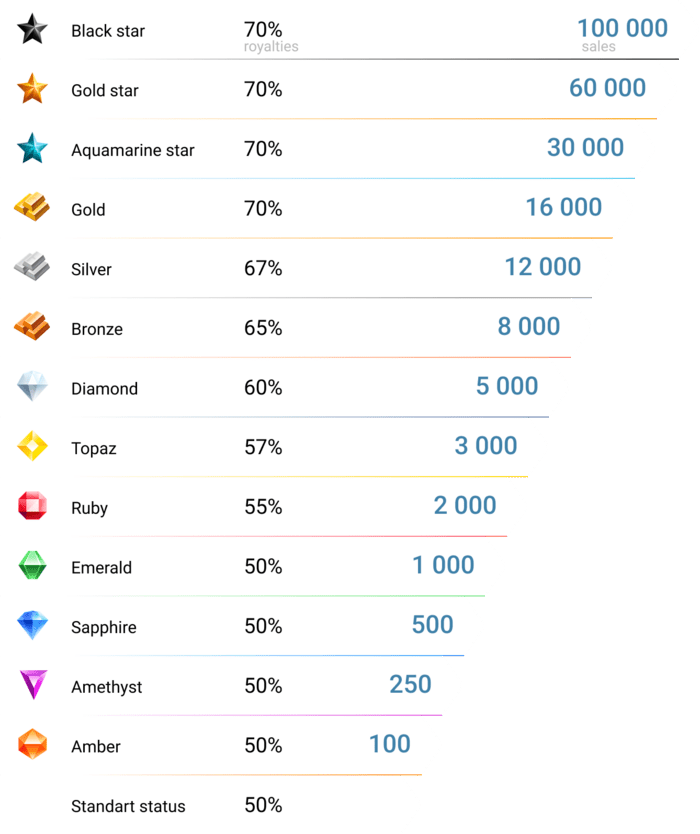Select the yellow Topaz gem icon

click(x=32, y=447)
